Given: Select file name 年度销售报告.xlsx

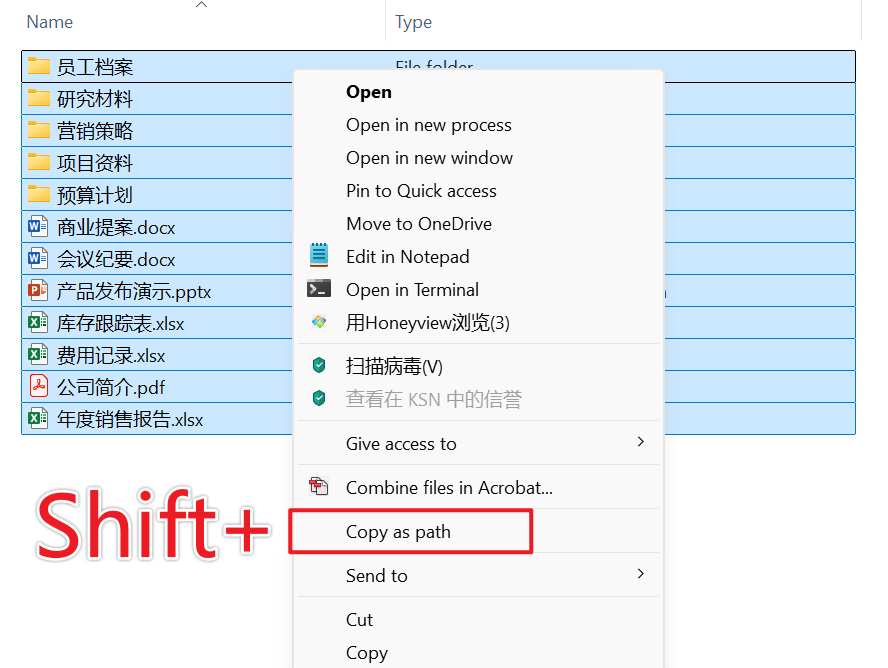Looking at the screenshot, I should (130, 419).
